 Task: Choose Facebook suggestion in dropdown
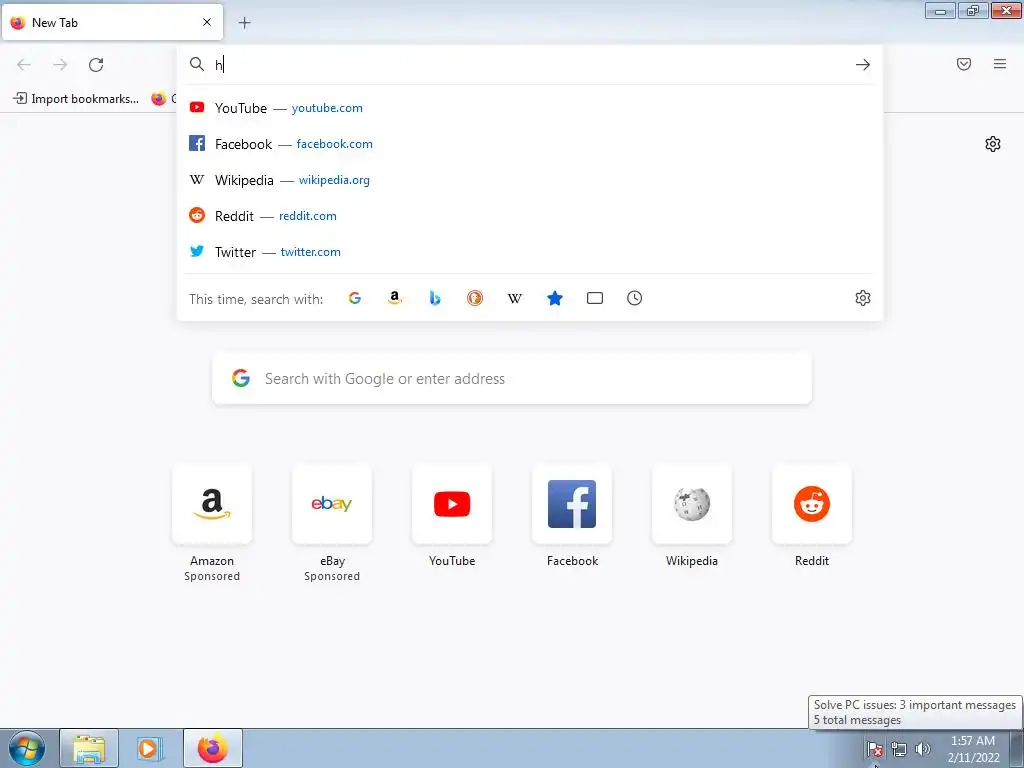pos(530,144)
